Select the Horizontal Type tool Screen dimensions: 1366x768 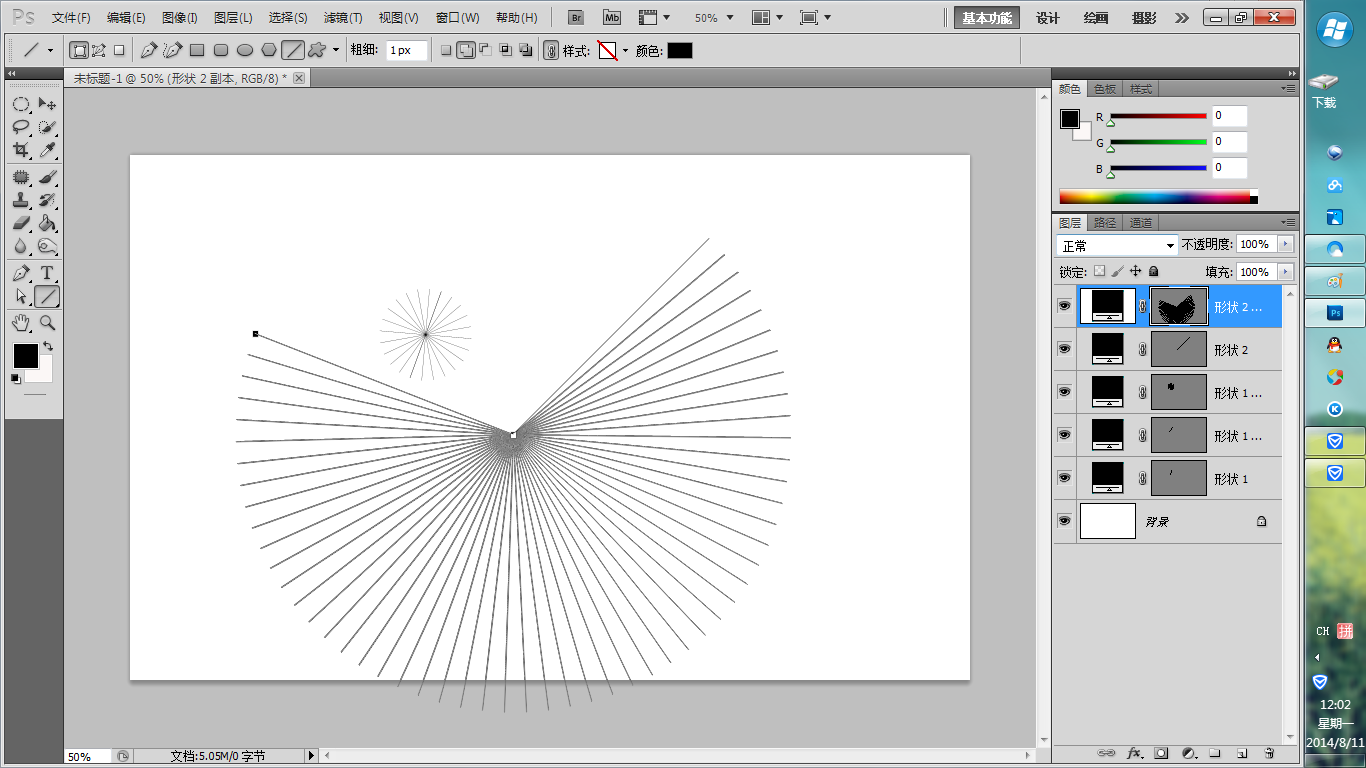coord(47,273)
